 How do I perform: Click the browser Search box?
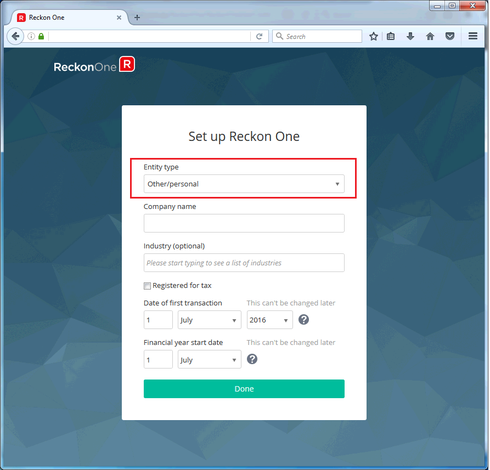(x=317, y=36)
